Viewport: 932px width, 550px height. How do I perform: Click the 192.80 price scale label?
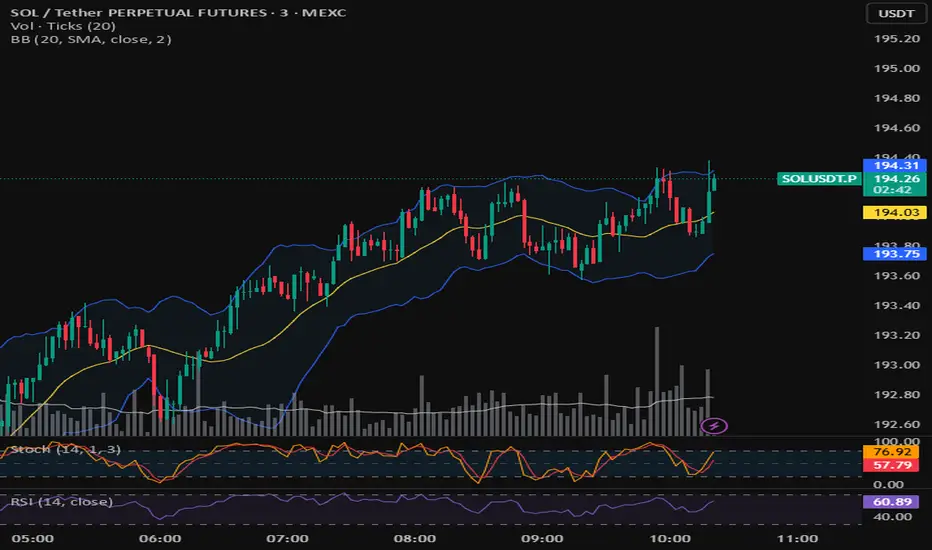896,395
